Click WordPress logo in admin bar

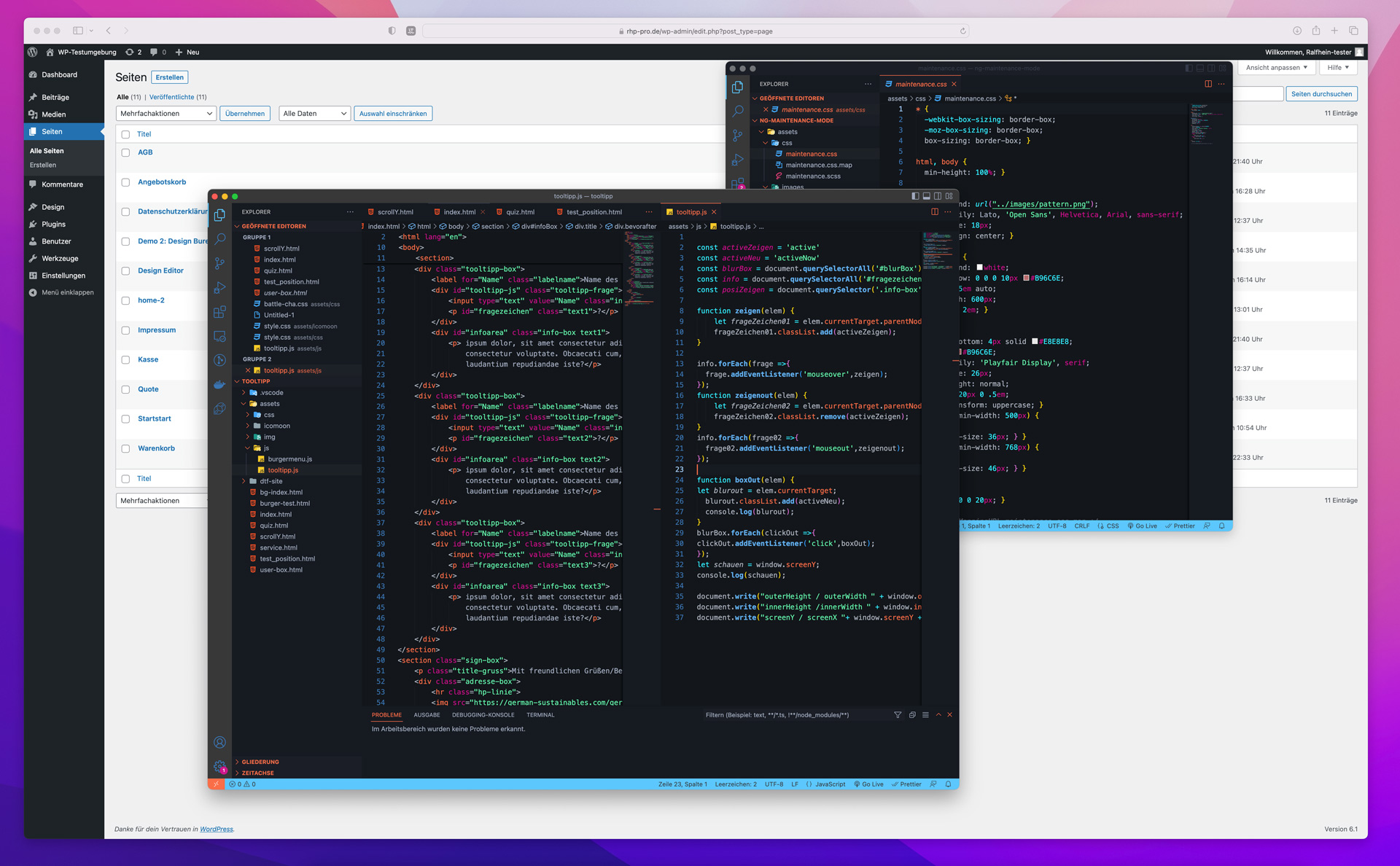point(32,52)
